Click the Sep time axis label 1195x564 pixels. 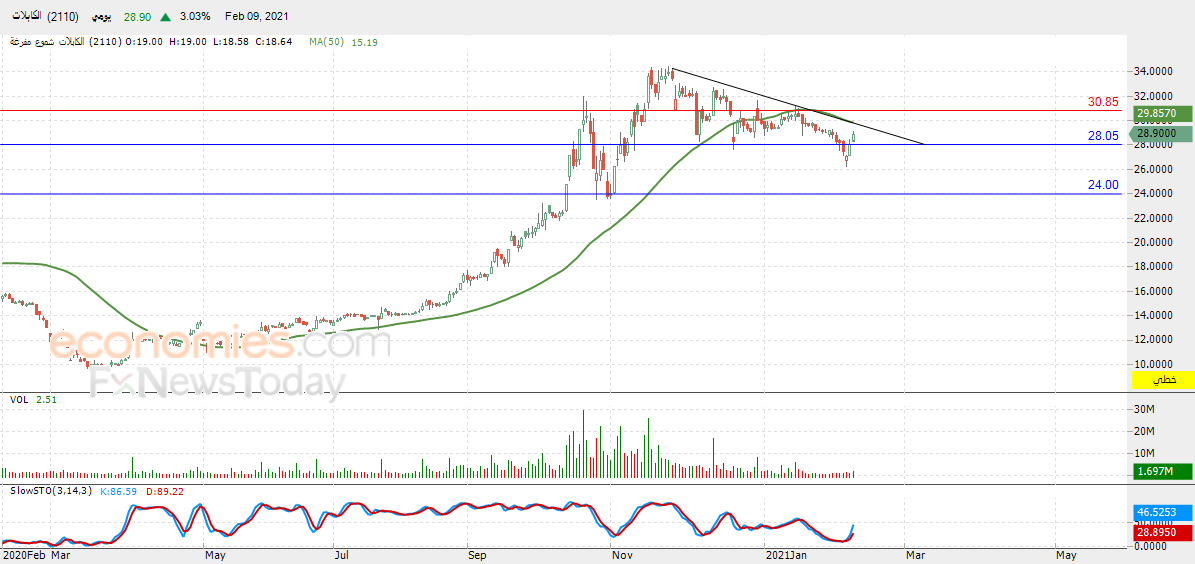point(476,555)
